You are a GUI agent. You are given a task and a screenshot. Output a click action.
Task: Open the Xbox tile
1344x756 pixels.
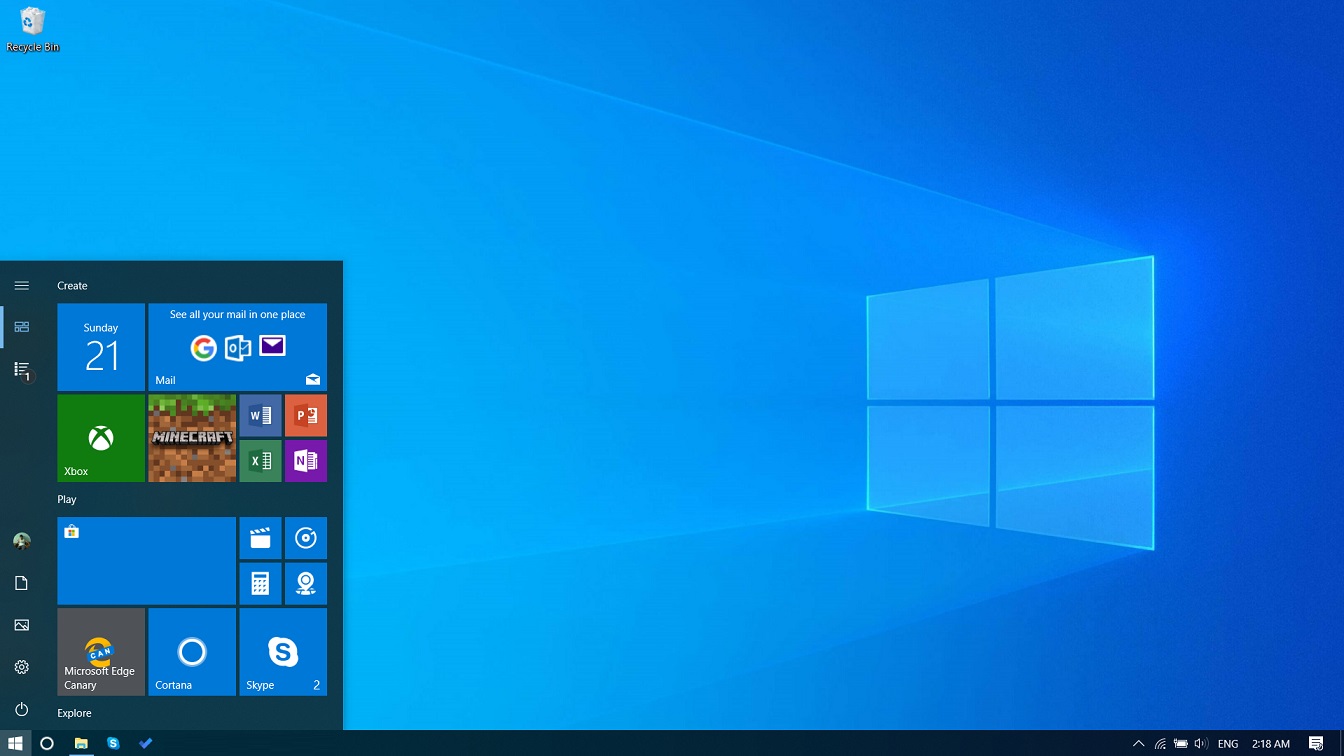[x=100, y=438]
